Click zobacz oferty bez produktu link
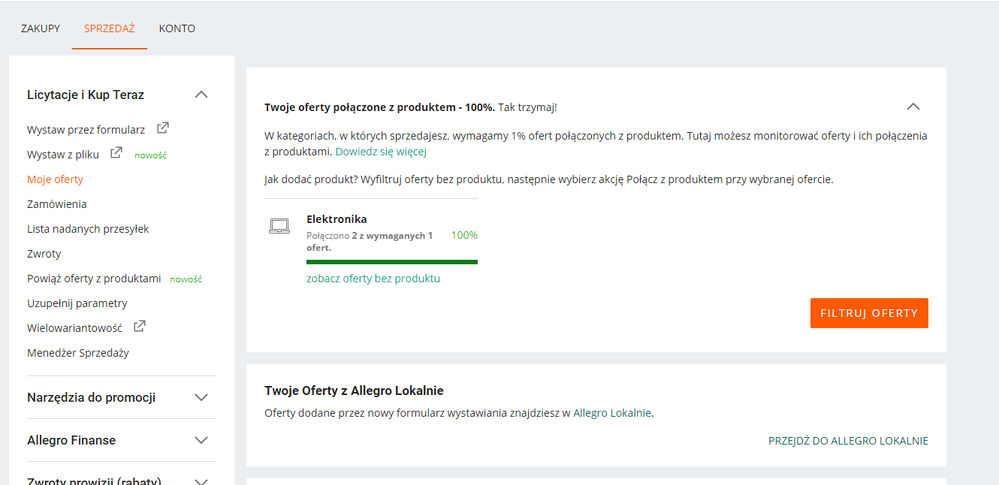This screenshot has height=485, width=999. tap(373, 278)
